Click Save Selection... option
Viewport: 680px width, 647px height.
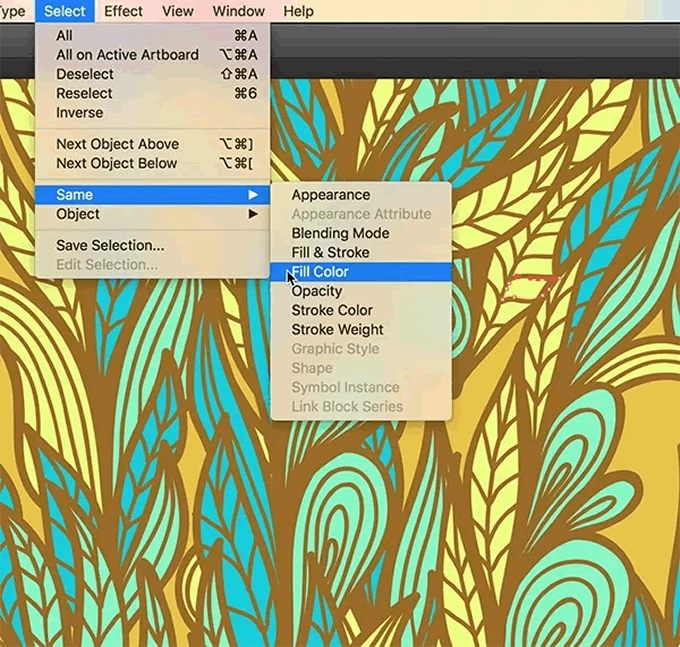[x=110, y=245]
